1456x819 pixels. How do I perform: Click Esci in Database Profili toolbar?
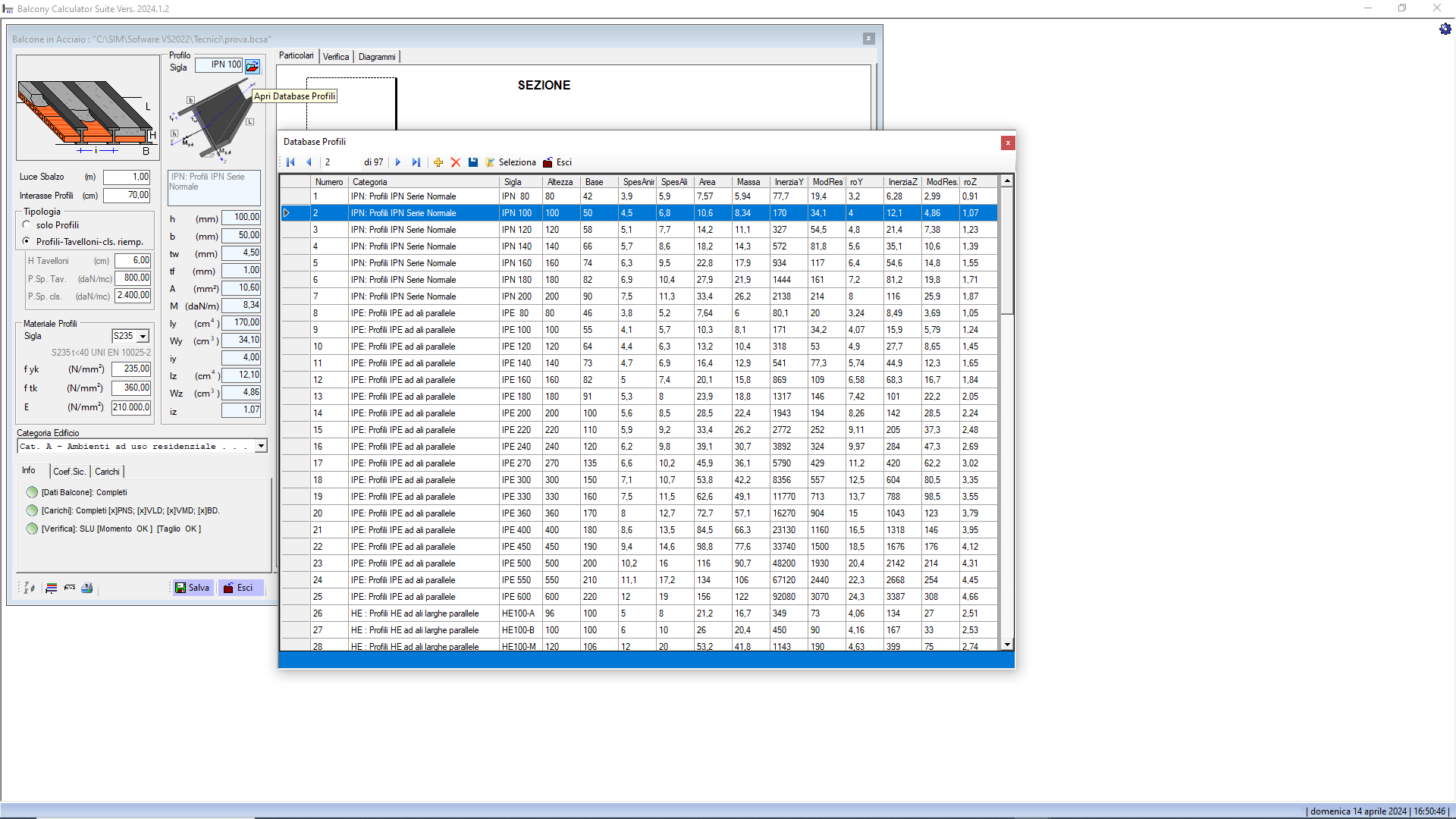[x=557, y=162]
